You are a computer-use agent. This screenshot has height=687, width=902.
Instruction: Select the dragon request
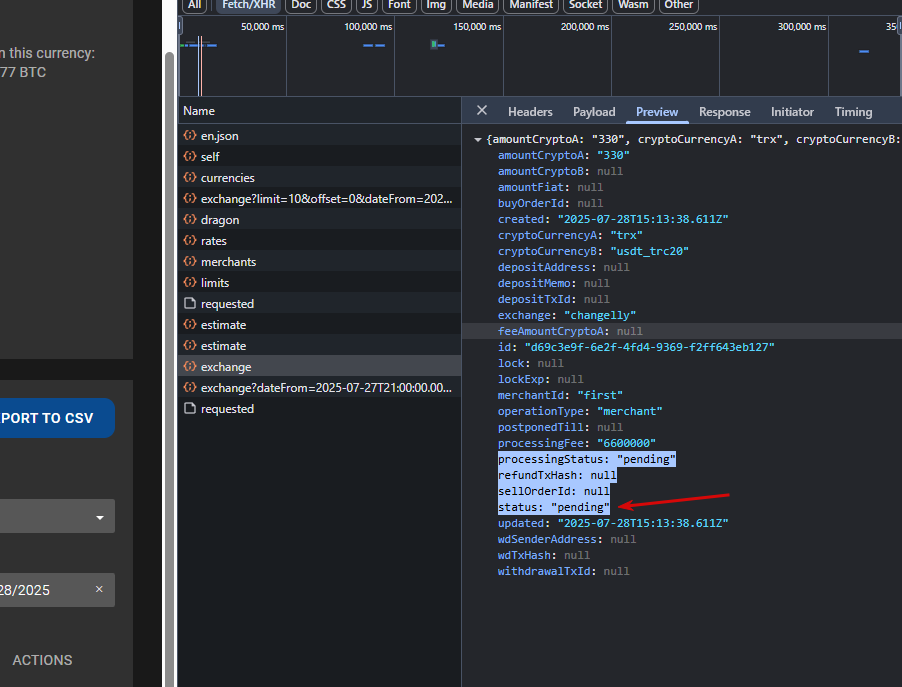pos(319,220)
